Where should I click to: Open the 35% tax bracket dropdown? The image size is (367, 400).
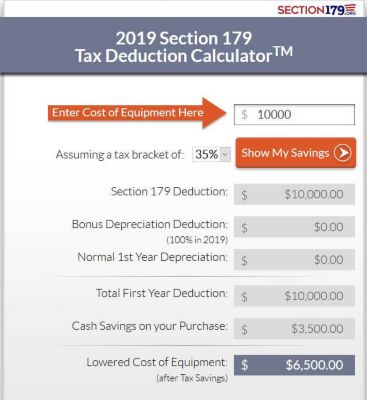211,155
